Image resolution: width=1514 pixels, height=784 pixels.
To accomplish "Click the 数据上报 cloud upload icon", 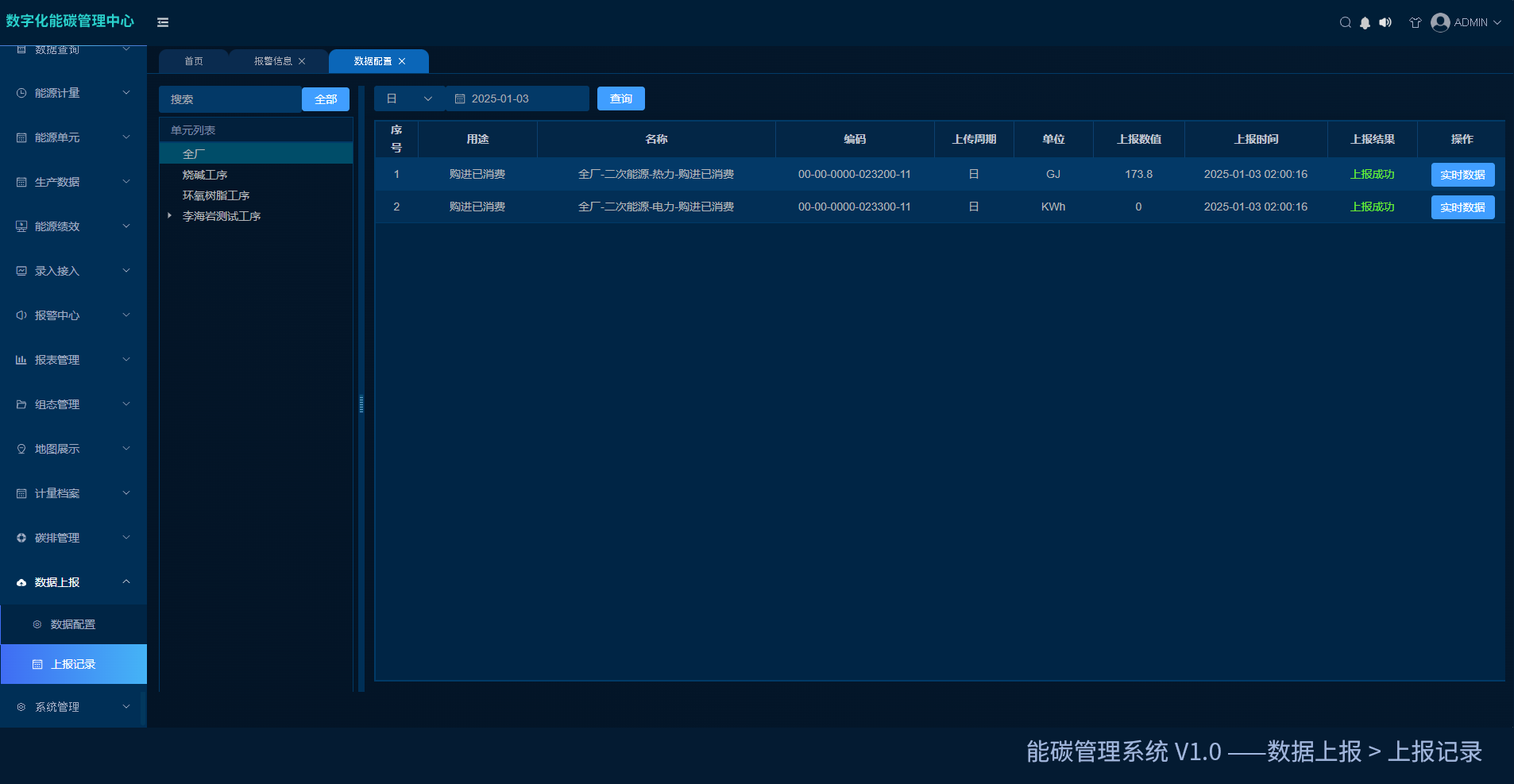I will 21,582.
